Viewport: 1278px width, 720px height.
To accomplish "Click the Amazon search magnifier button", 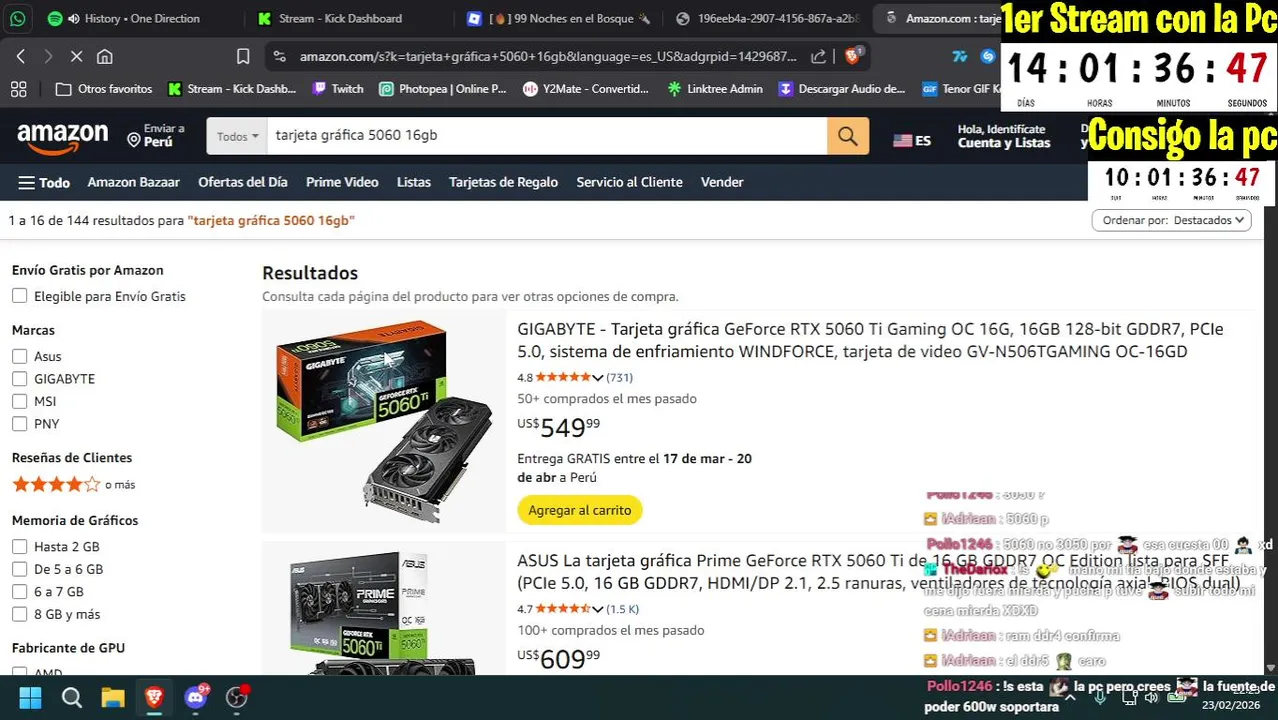I will click(x=848, y=136).
